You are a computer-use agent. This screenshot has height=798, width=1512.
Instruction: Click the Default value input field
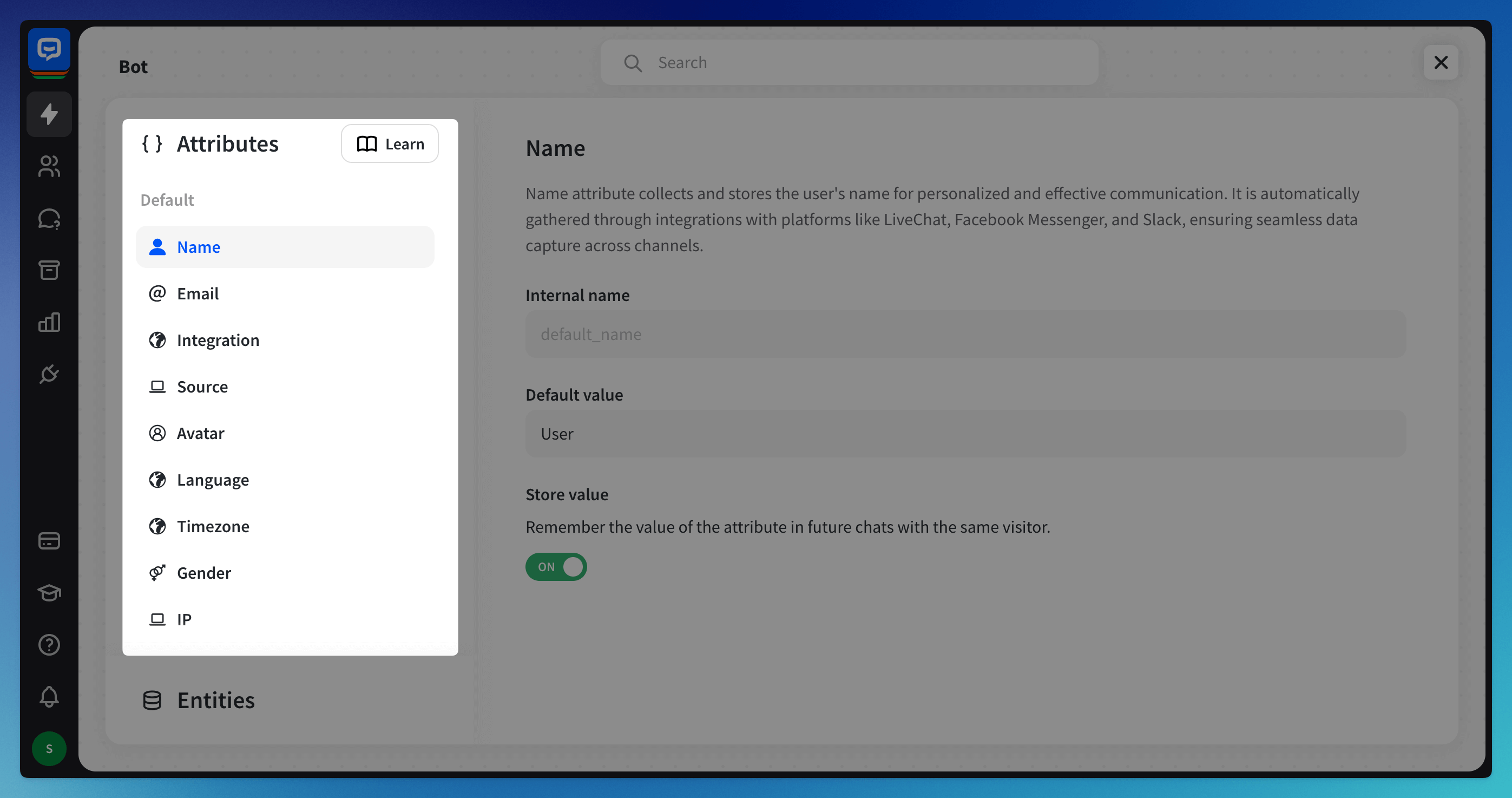click(x=965, y=434)
